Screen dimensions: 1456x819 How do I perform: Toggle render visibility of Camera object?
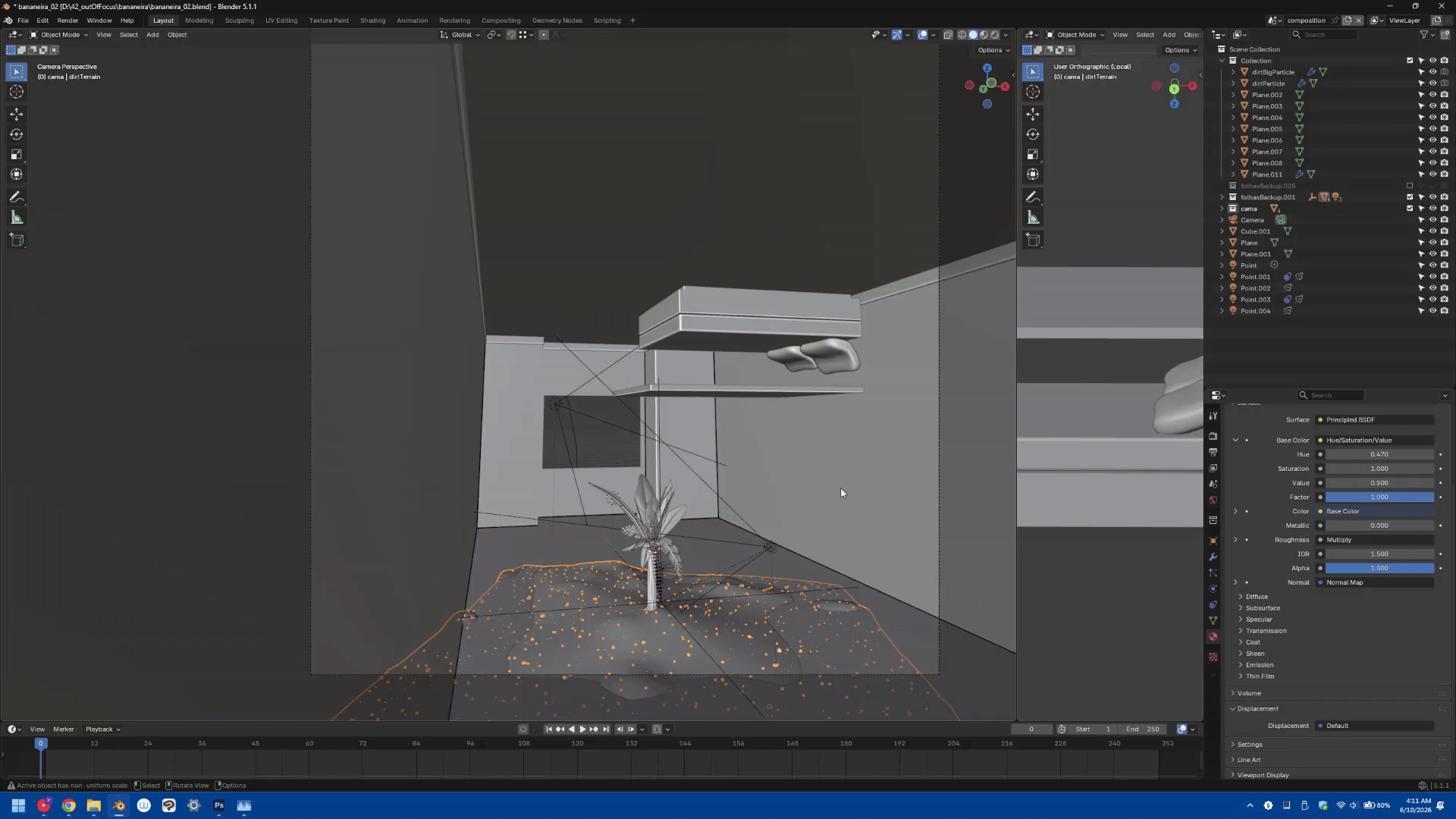point(1444,220)
